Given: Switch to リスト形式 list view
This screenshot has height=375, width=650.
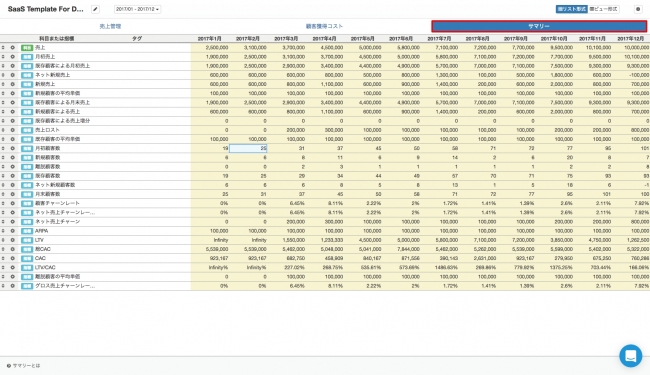Looking at the screenshot, I should (x=572, y=9).
